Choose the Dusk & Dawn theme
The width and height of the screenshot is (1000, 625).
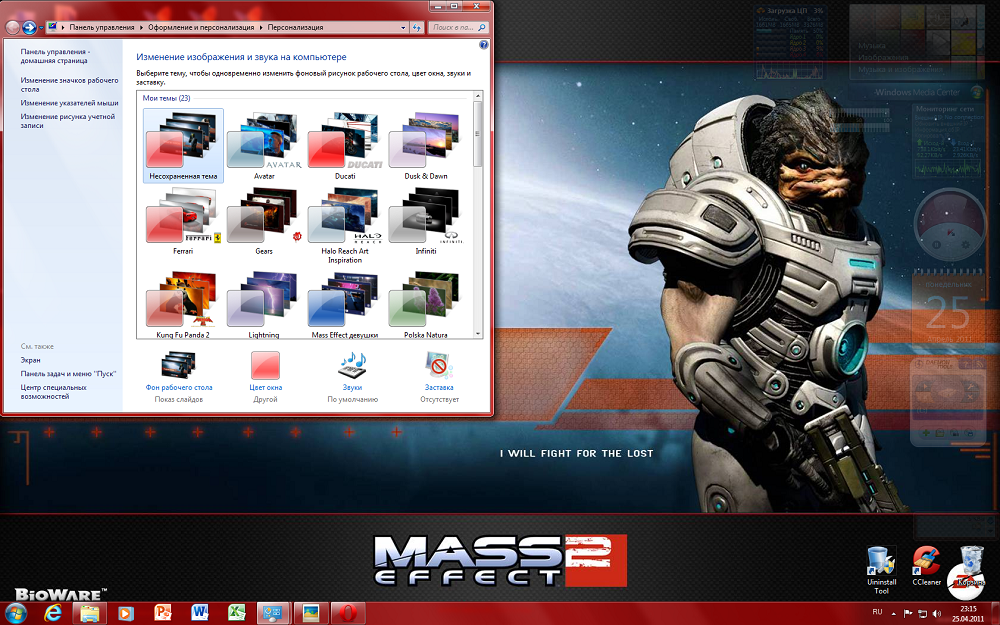(x=426, y=146)
